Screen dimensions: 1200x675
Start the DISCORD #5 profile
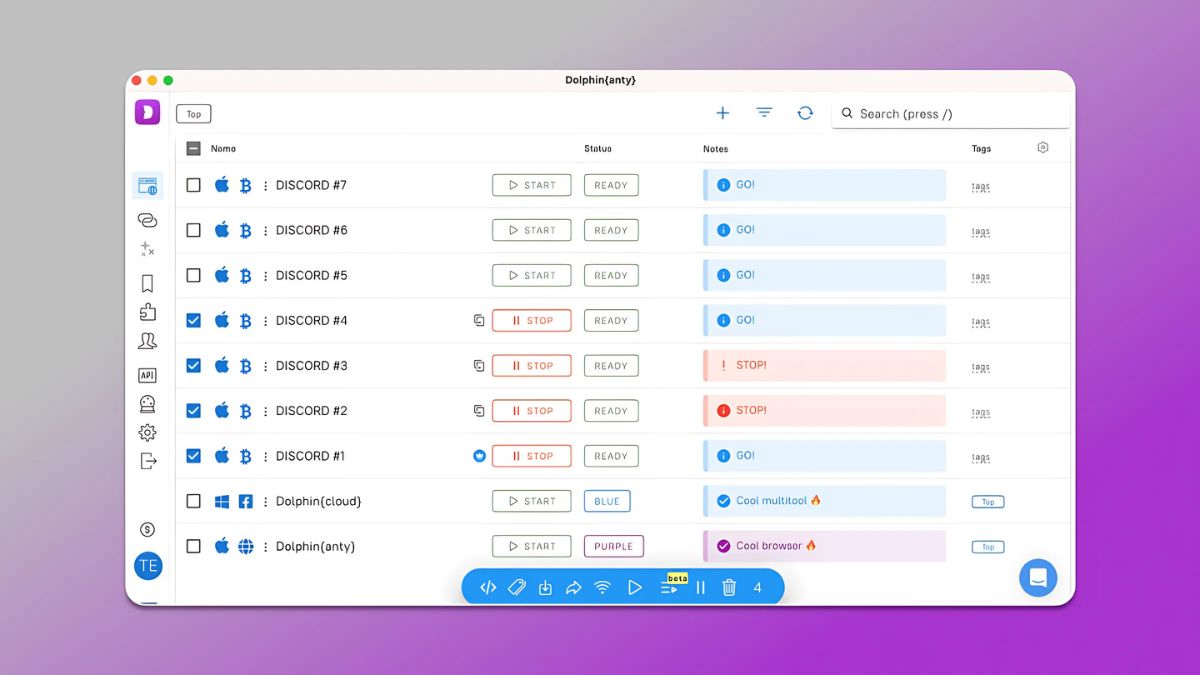532,275
